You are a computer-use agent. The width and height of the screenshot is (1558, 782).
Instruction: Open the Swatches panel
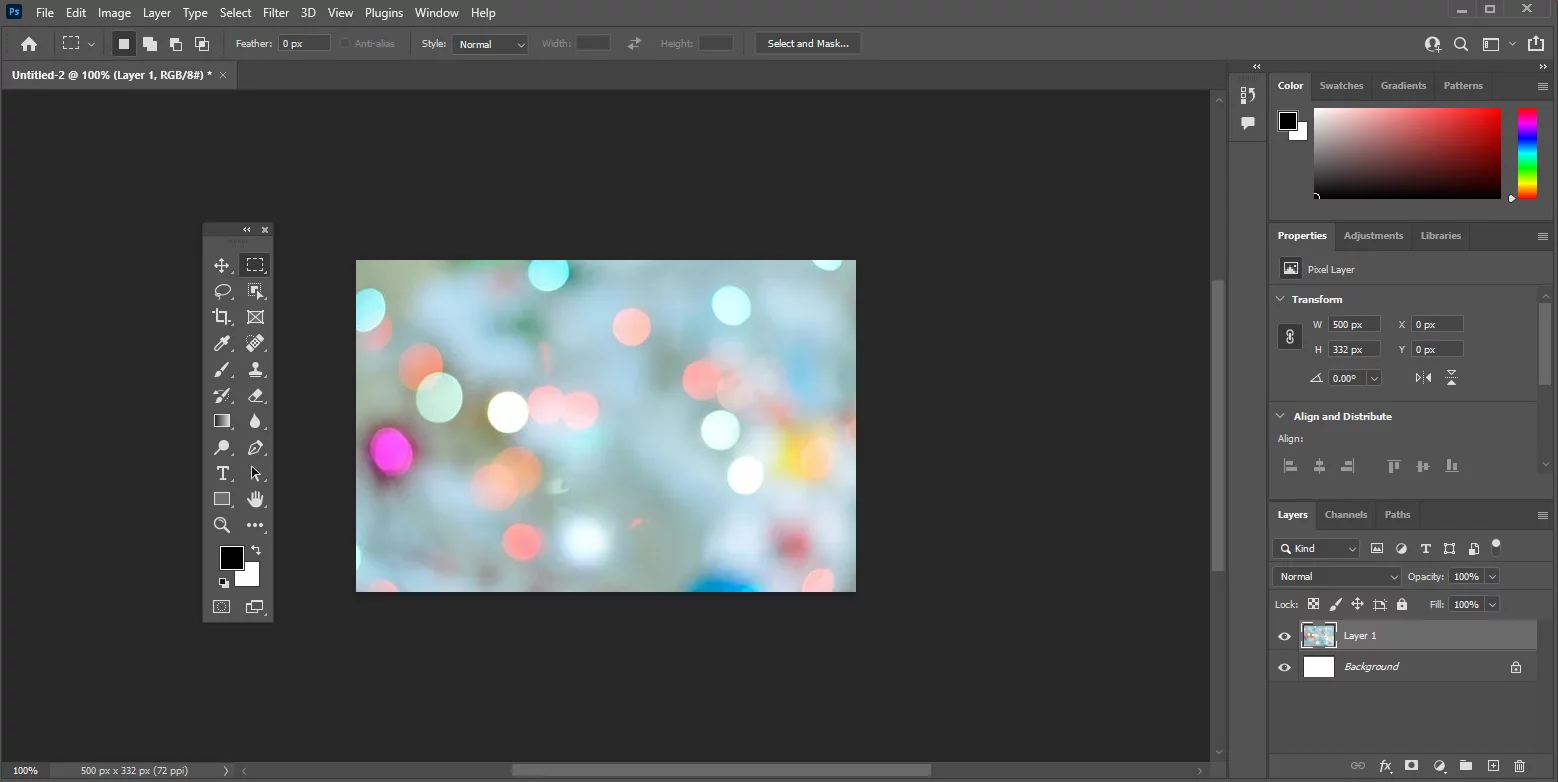[x=1341, y=85]
